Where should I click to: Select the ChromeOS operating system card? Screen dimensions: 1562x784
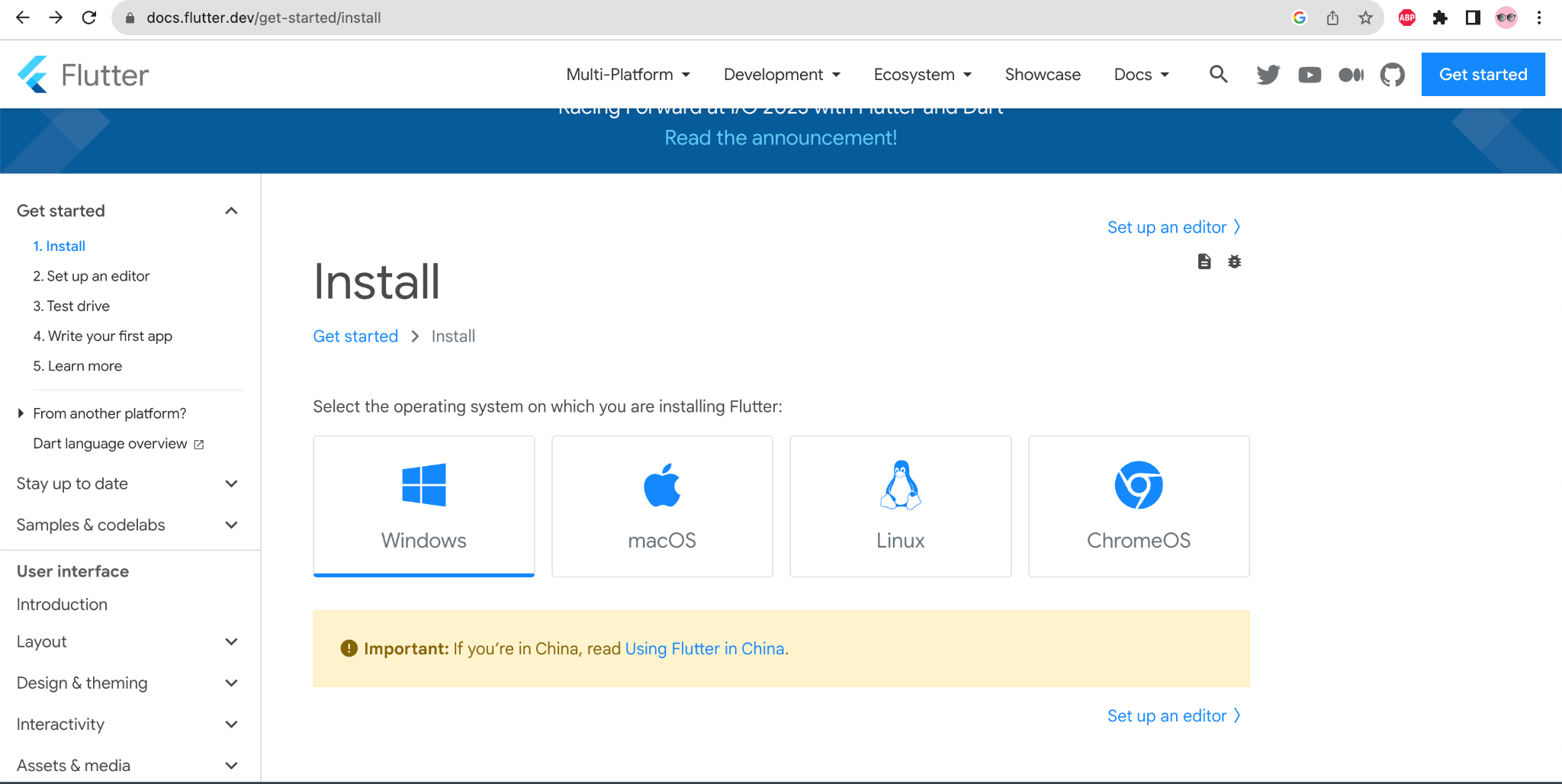[x=1139, y=506]
